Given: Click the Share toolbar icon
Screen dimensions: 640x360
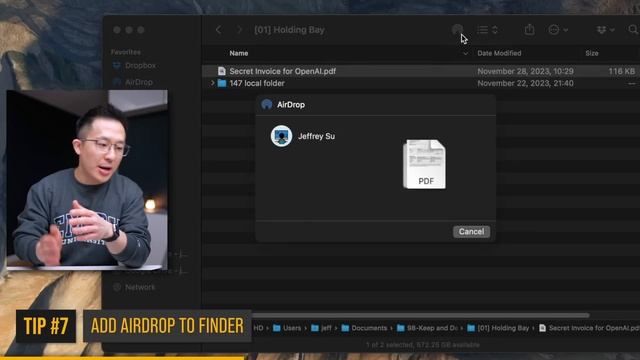Looking at the screenshot, I should click(529, 29).
